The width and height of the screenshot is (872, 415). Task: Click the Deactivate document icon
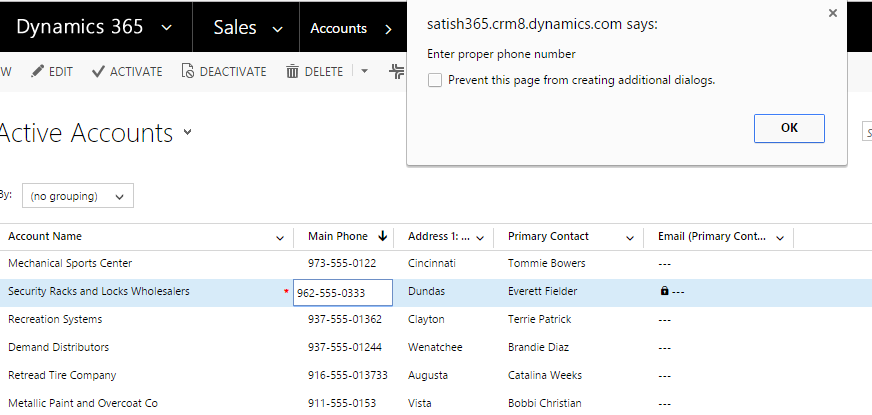(187, 72)
